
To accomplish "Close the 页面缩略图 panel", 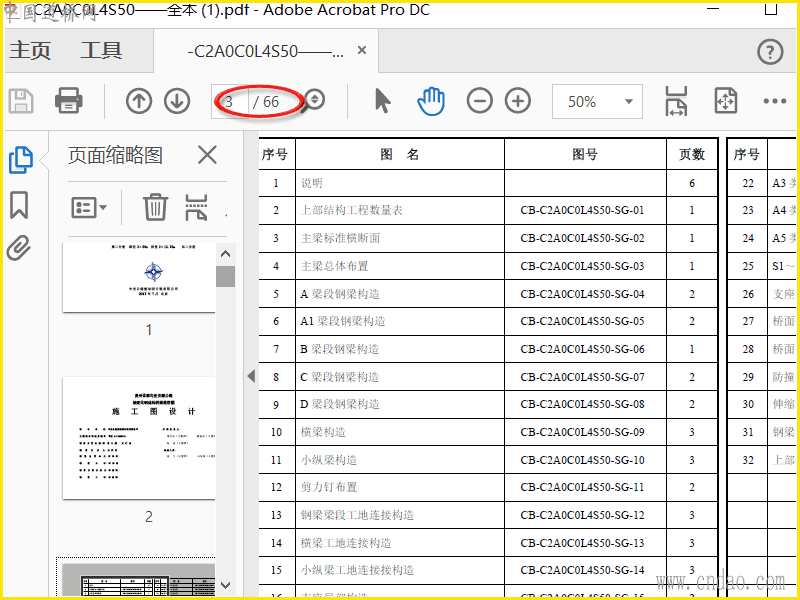I will (207, 155).
